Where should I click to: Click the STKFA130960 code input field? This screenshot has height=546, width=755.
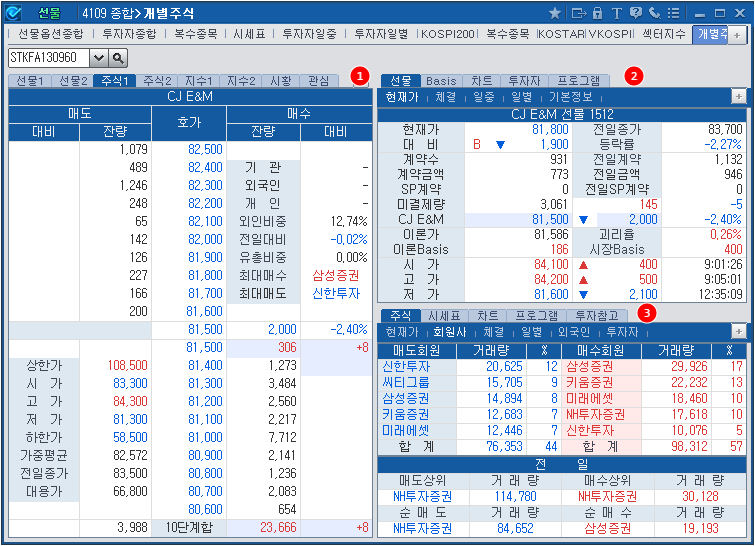(x=49, y=58)
